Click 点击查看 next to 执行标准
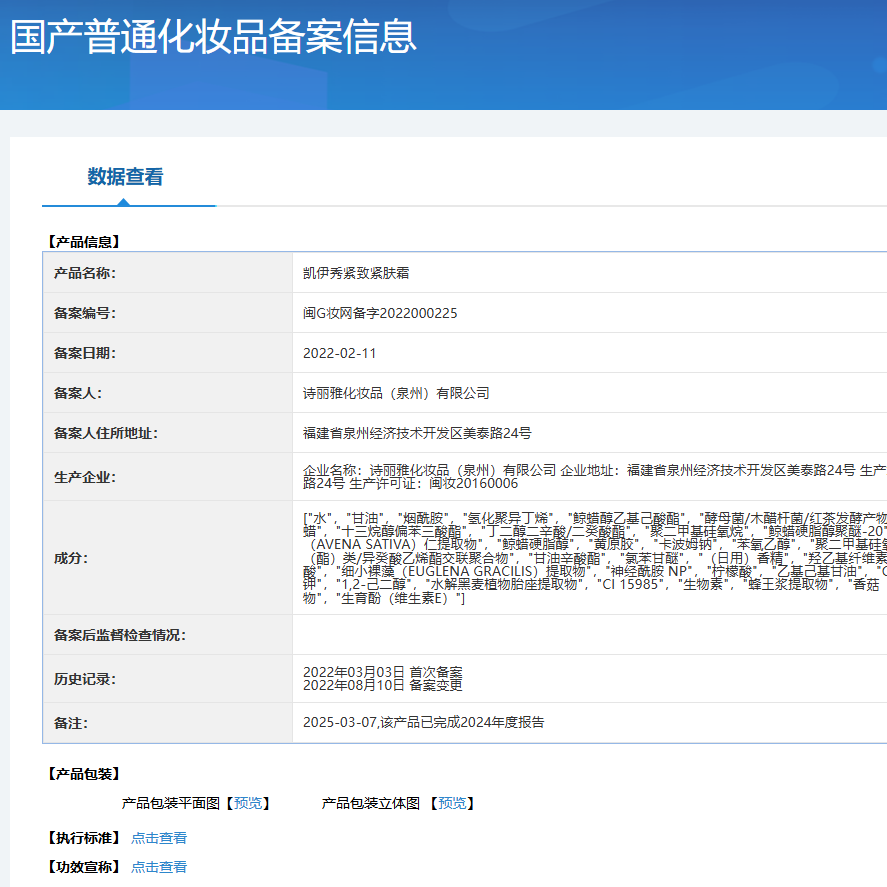 (158, 837)
